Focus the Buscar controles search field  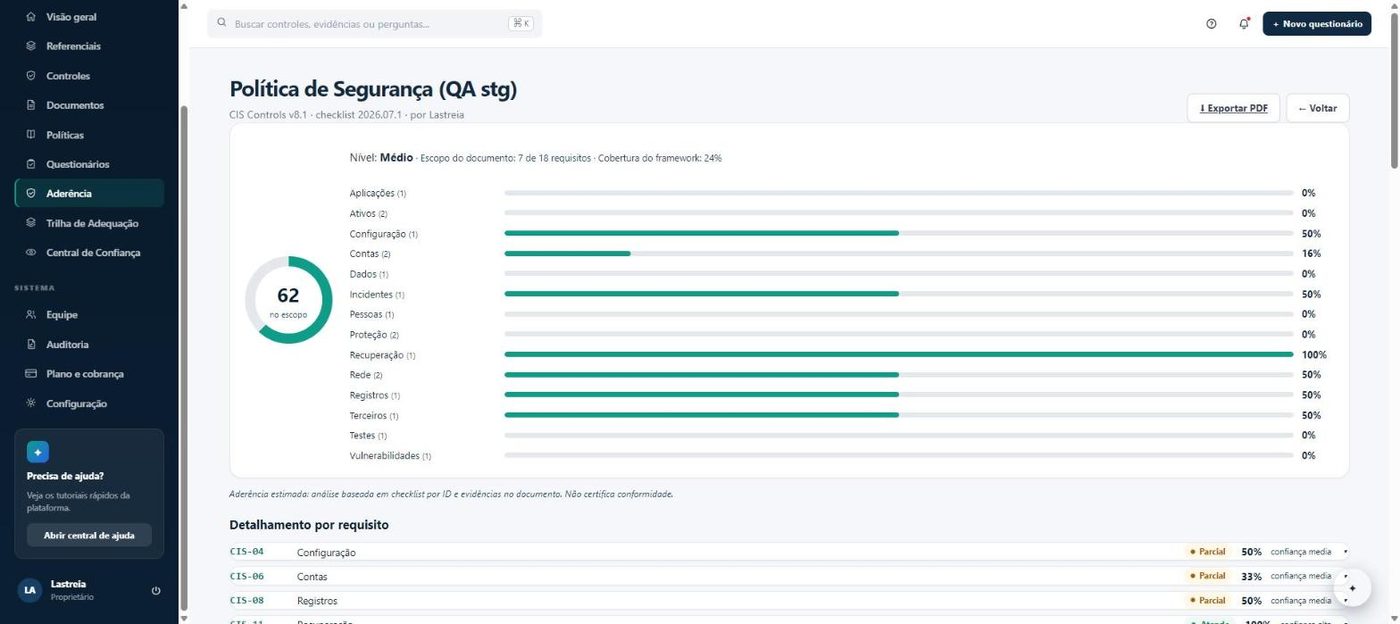click(x=374, y=24)
